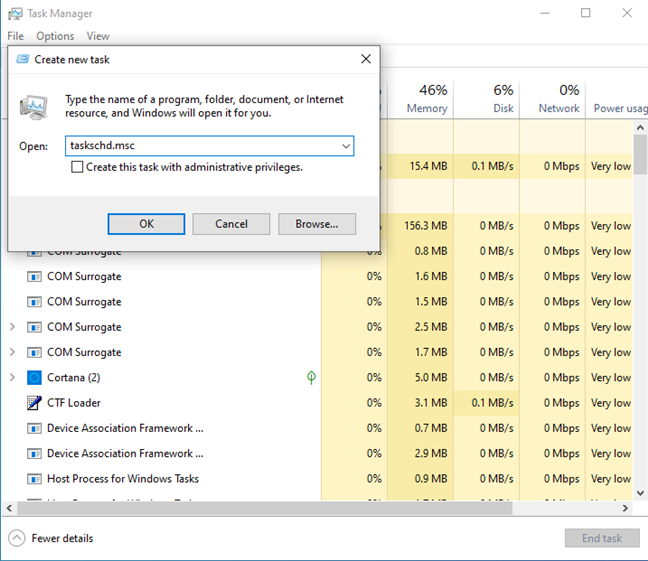648x561 pixels.
Task: Click the Host Process for Windows Tasks icon
Action: point(34,479)
